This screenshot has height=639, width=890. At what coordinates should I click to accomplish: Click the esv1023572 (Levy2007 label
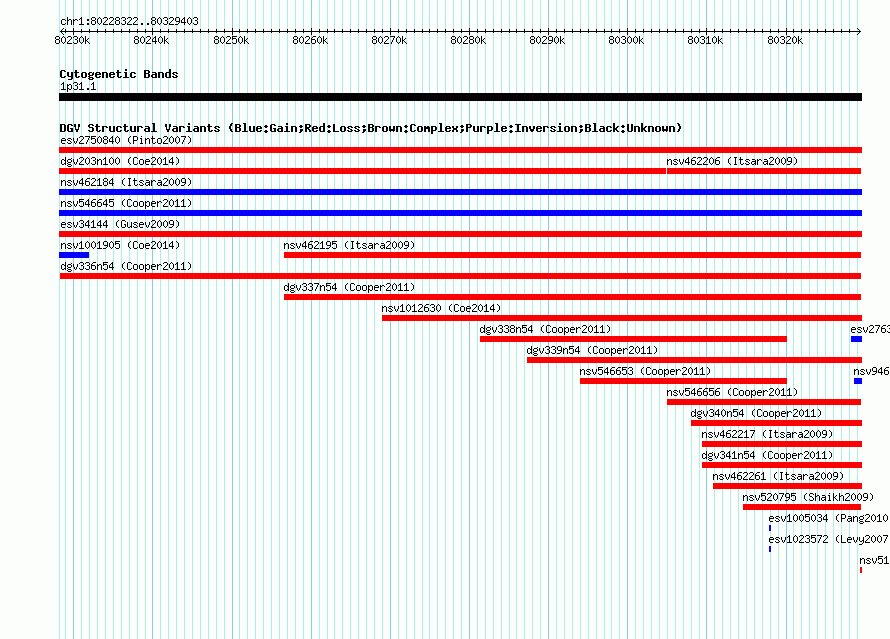coord(828,539)
